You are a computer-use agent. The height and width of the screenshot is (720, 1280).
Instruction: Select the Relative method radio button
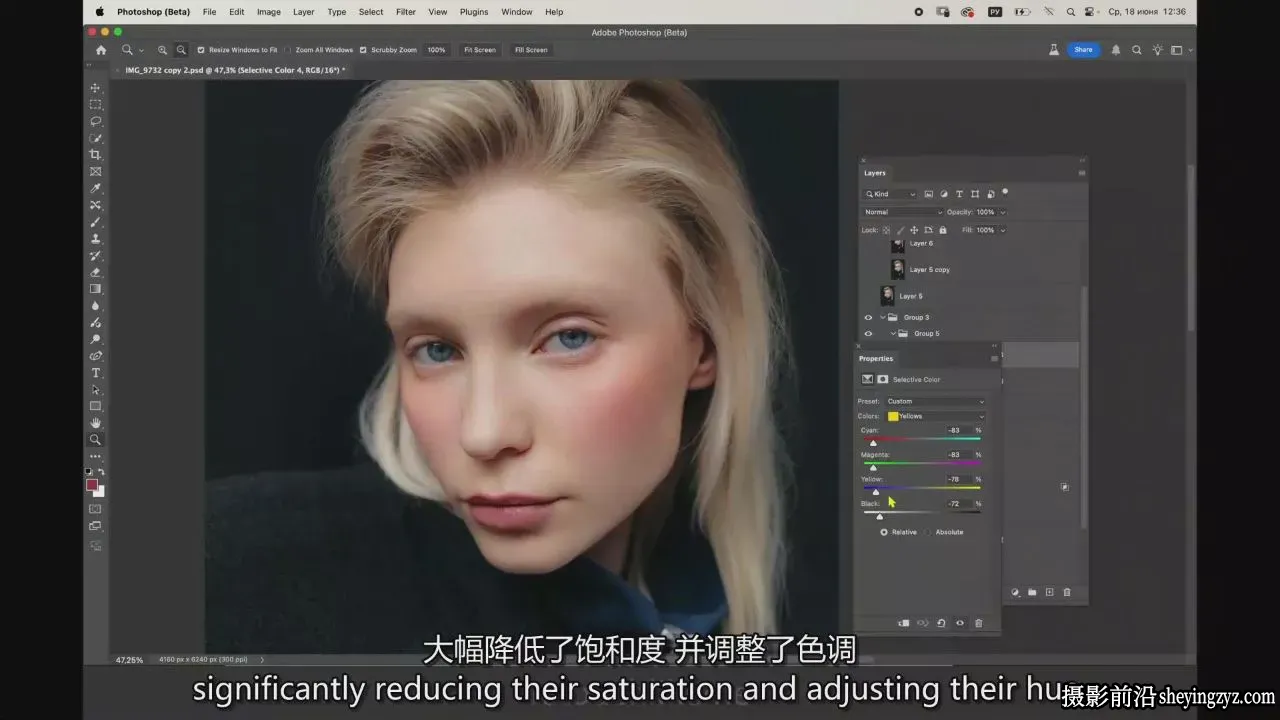884,532
